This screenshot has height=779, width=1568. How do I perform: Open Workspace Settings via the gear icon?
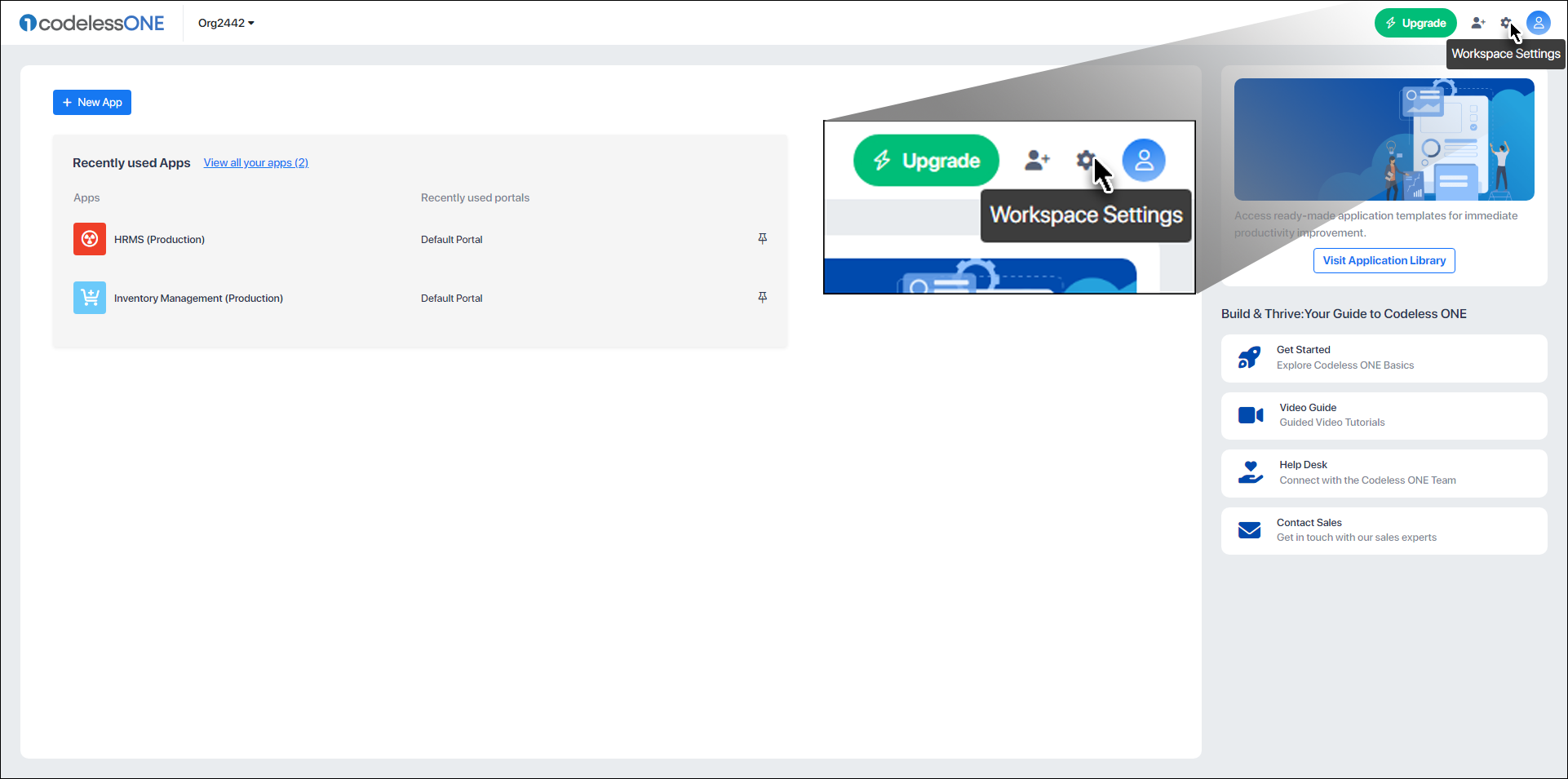click(1507, 23)
